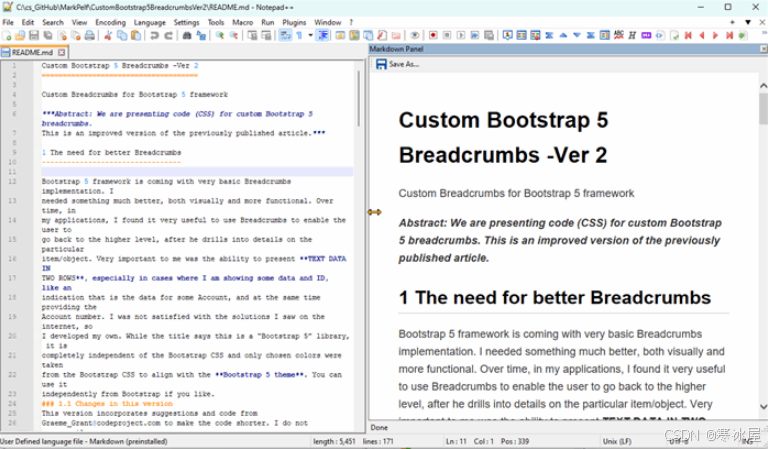This screenshot has height=449, width=768.
Task: Open the Macro menu
Action: pyautogui.click(x=242, y=23)
